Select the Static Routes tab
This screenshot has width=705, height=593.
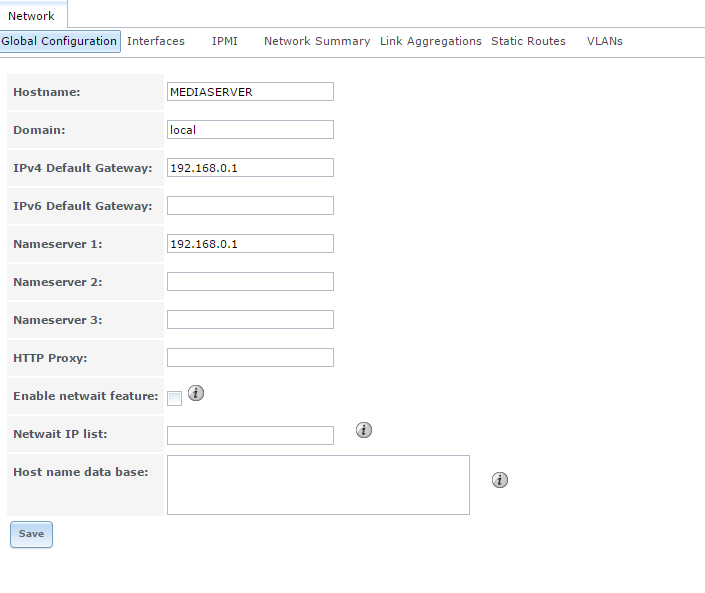(x=528, y=41)
